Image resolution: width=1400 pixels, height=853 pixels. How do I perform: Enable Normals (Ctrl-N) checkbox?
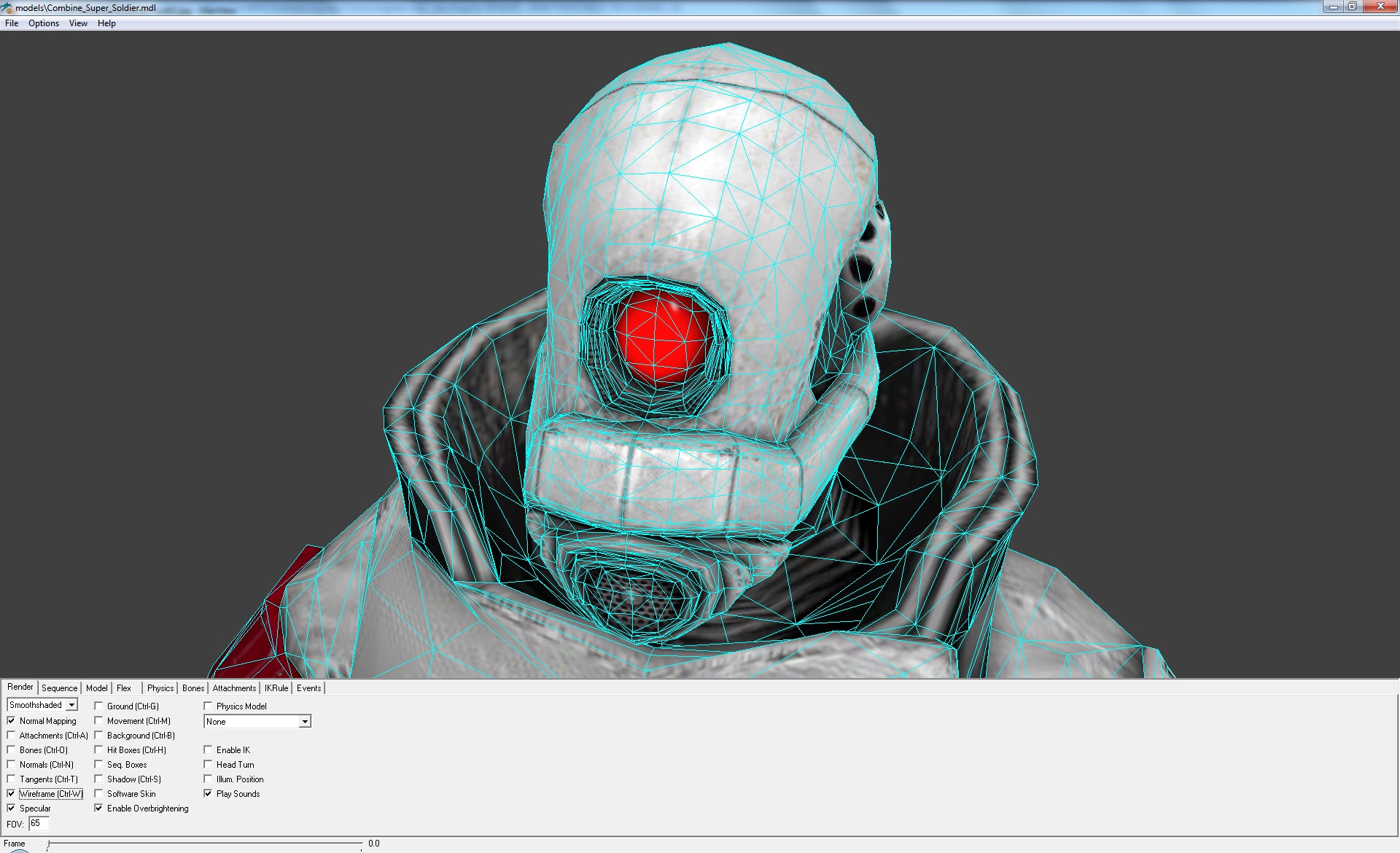click(x=12, y=765)
